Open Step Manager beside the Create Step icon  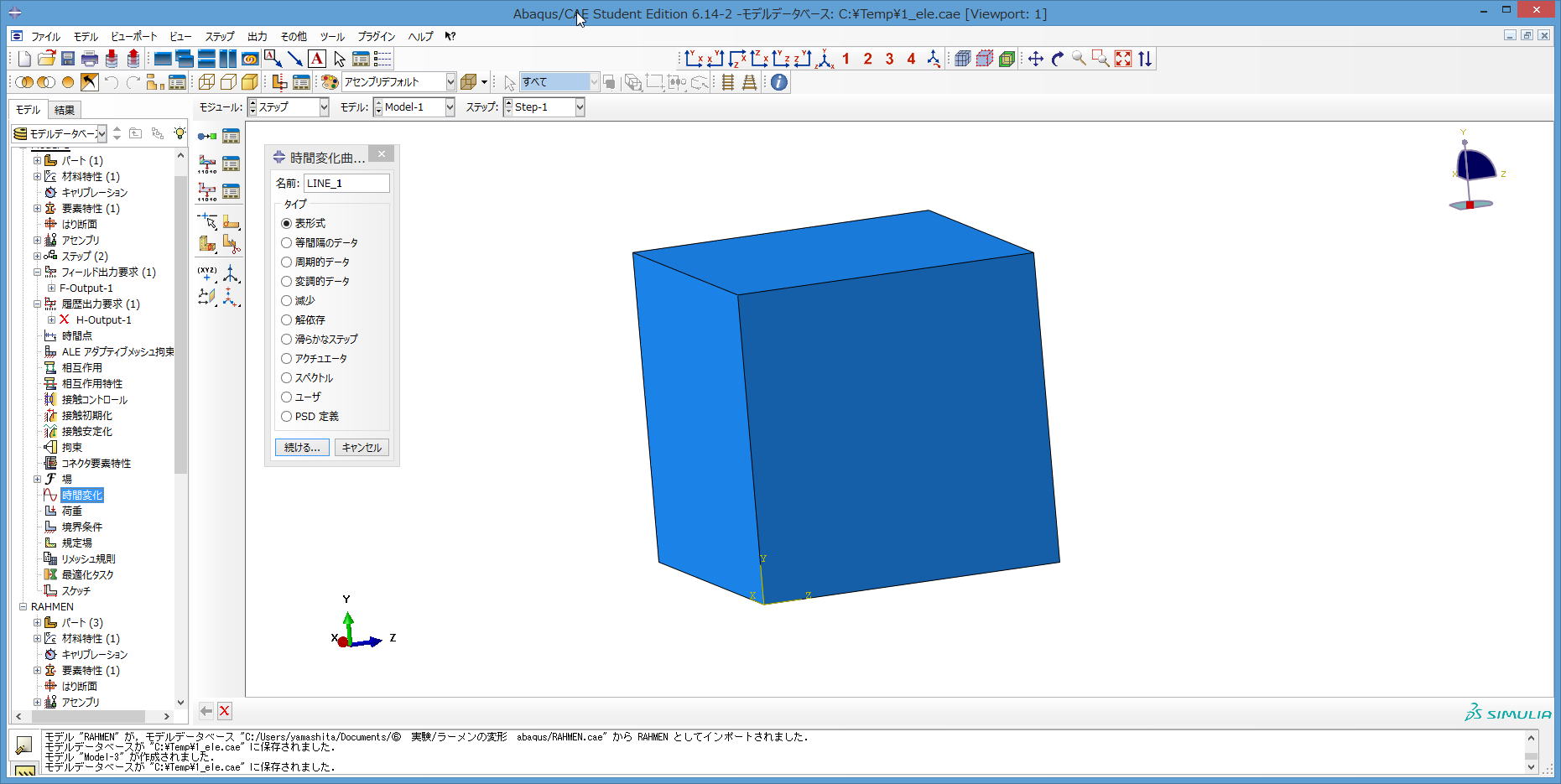(231, 136)
